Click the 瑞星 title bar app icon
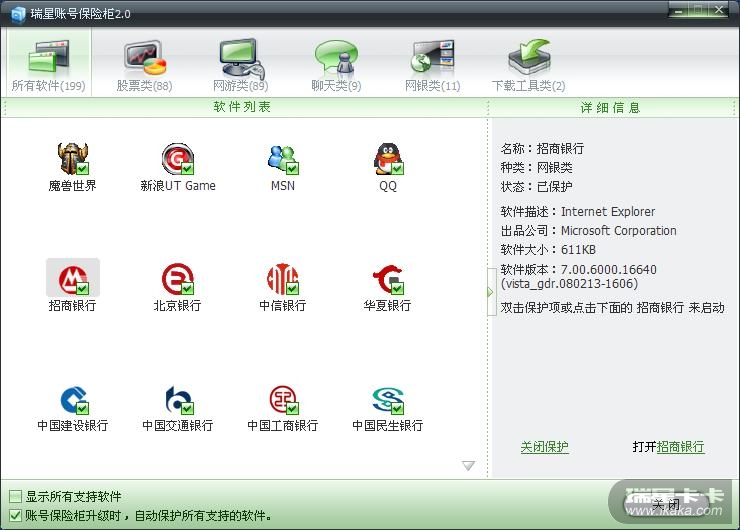The width and height of the screenshot is (740, 530). point(17,14)
